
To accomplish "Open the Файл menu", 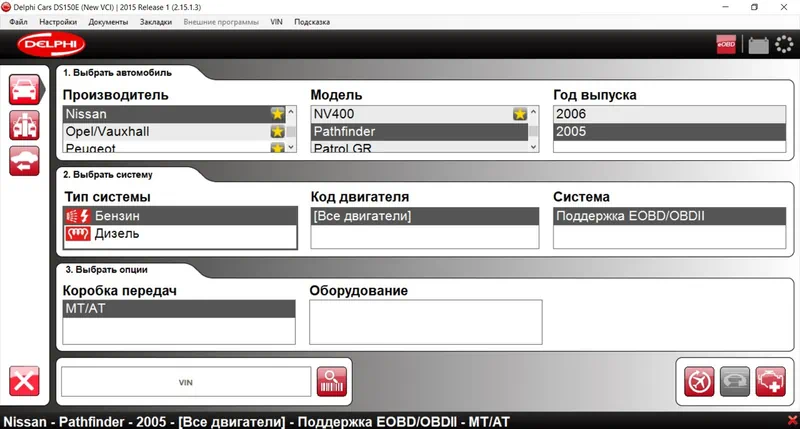I will (18, 22).
